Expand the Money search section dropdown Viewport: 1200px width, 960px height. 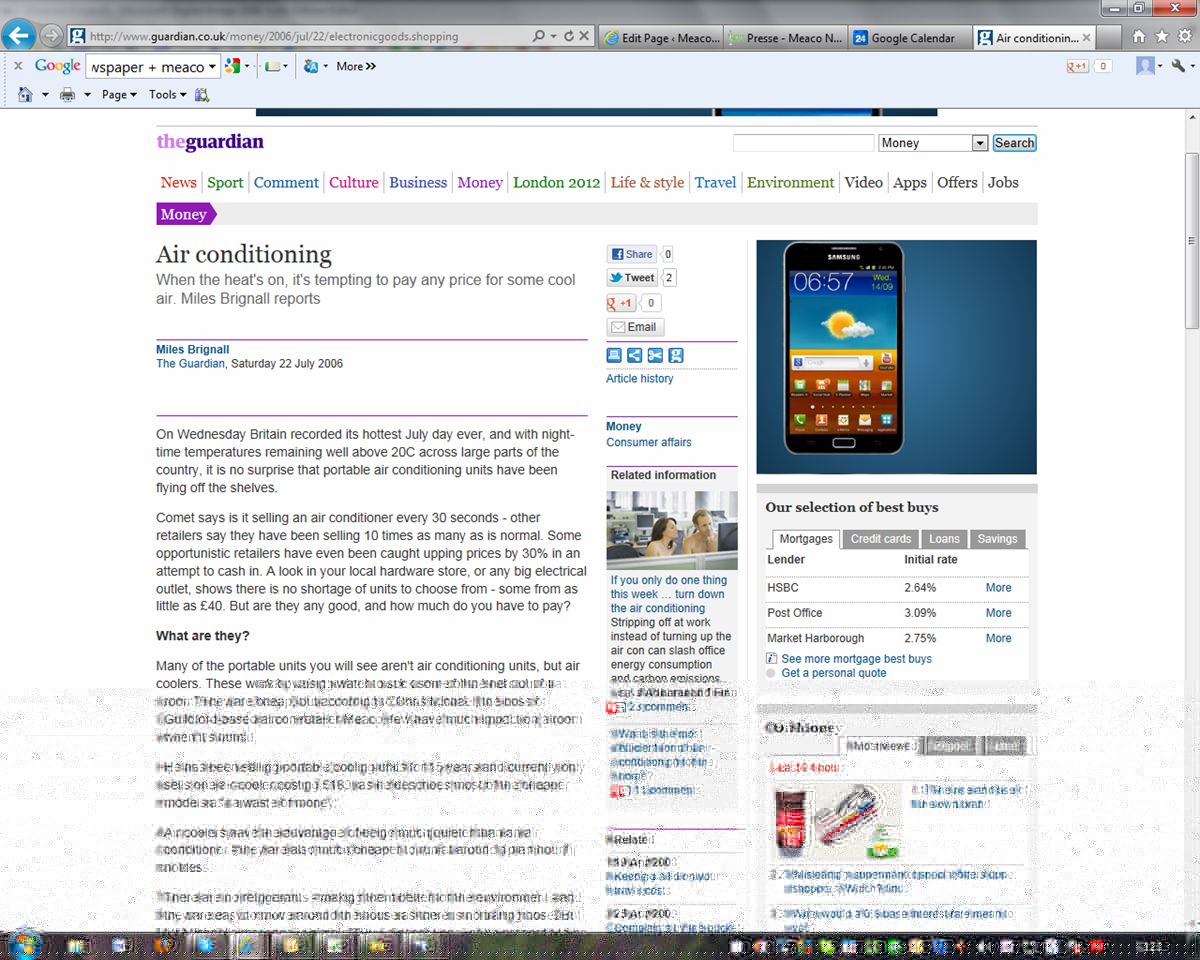point(979,143)
